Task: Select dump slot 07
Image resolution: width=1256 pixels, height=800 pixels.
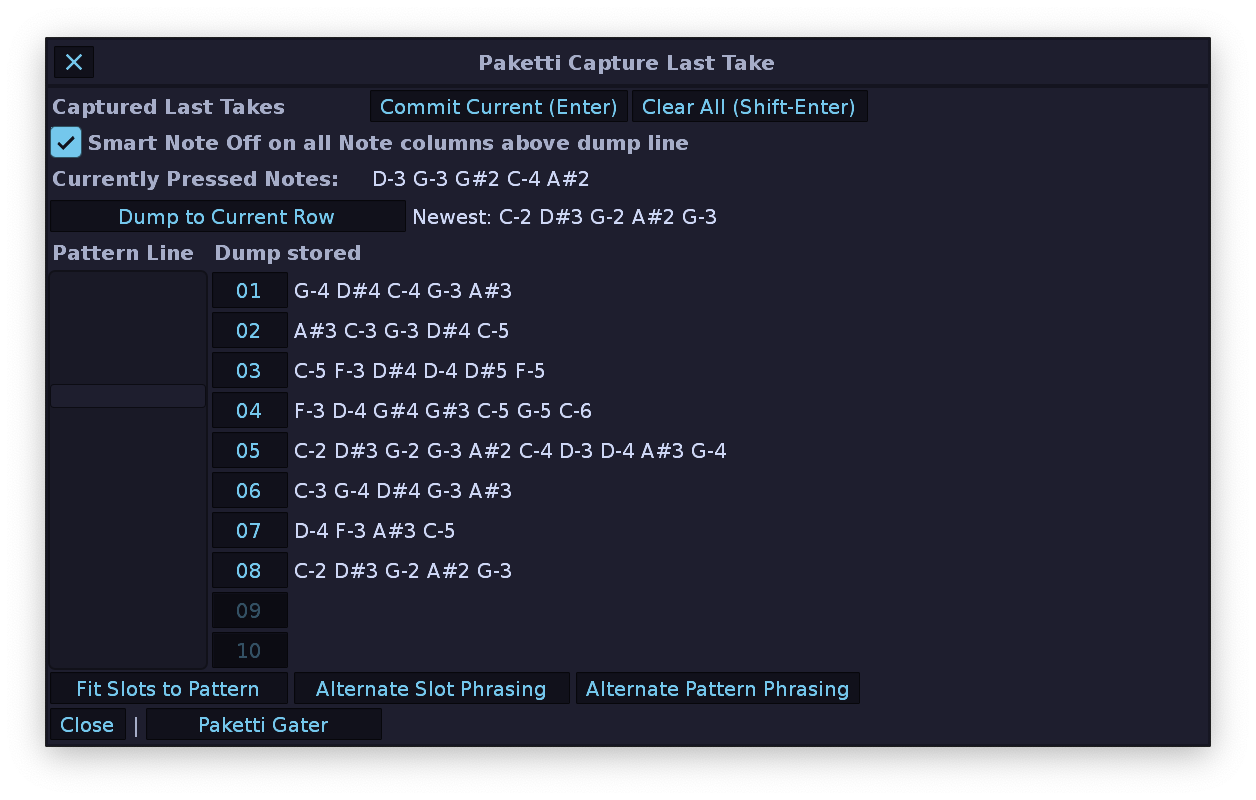Action: pyautogui.click(x=249, y=531)
